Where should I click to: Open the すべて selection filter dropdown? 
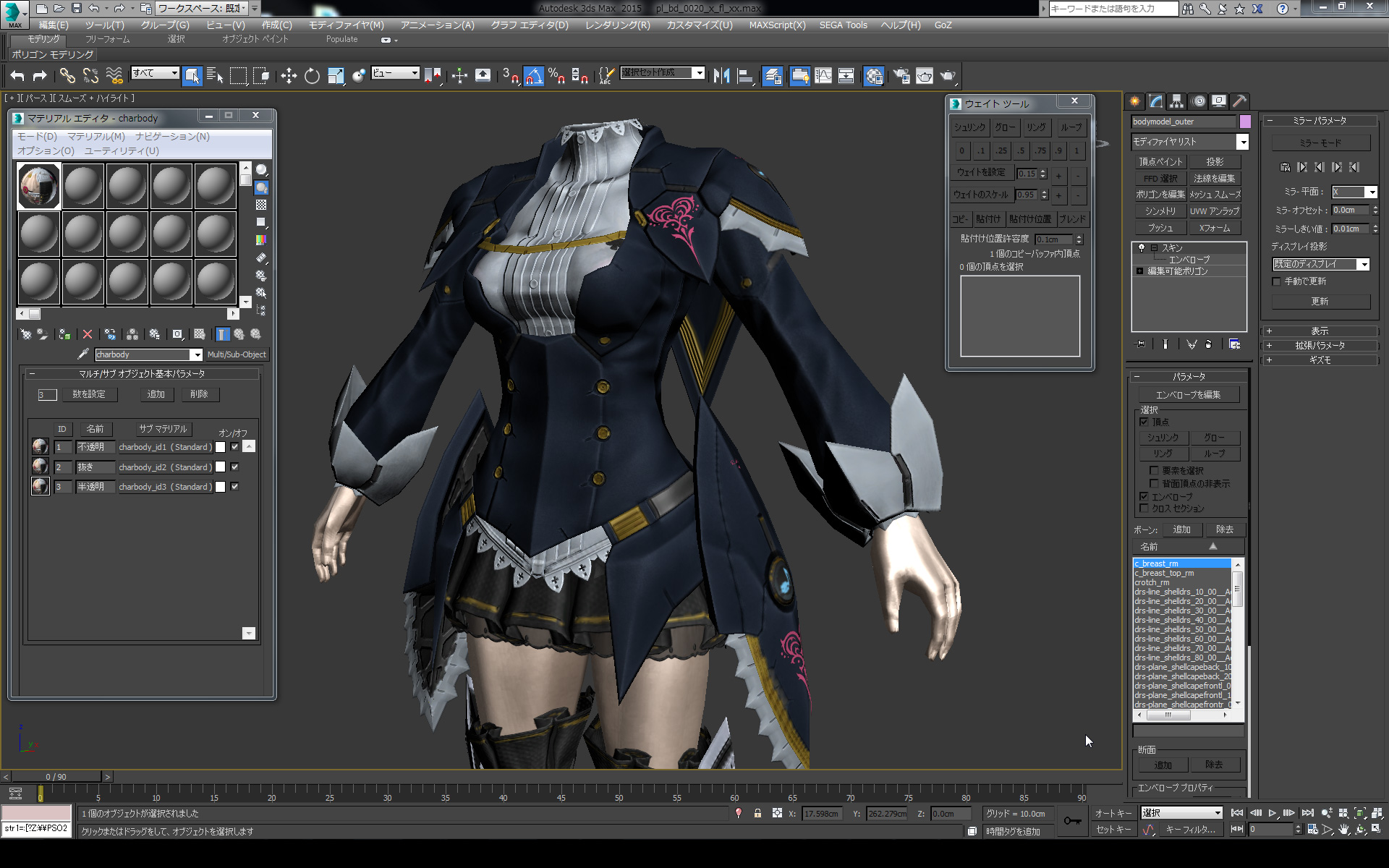click(x=174, y=72)
